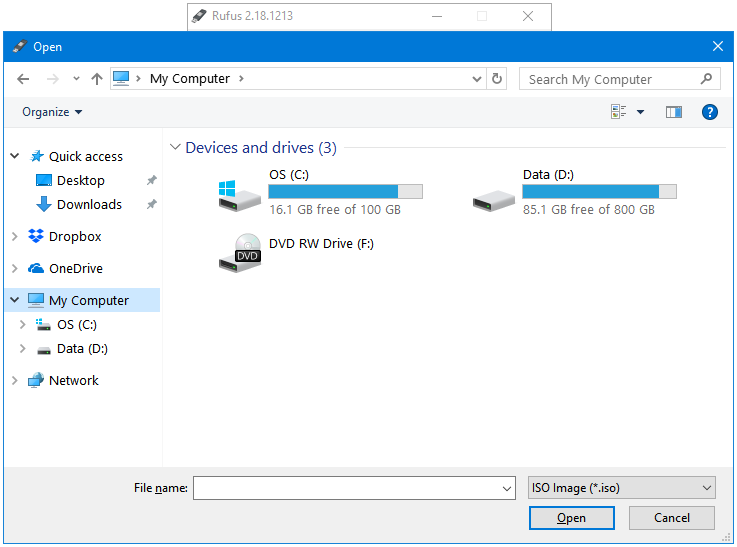The height and width of the screenshot is (547, 737).
Task: Open ISO Image file type dropdown
Action: click(622, 488)
